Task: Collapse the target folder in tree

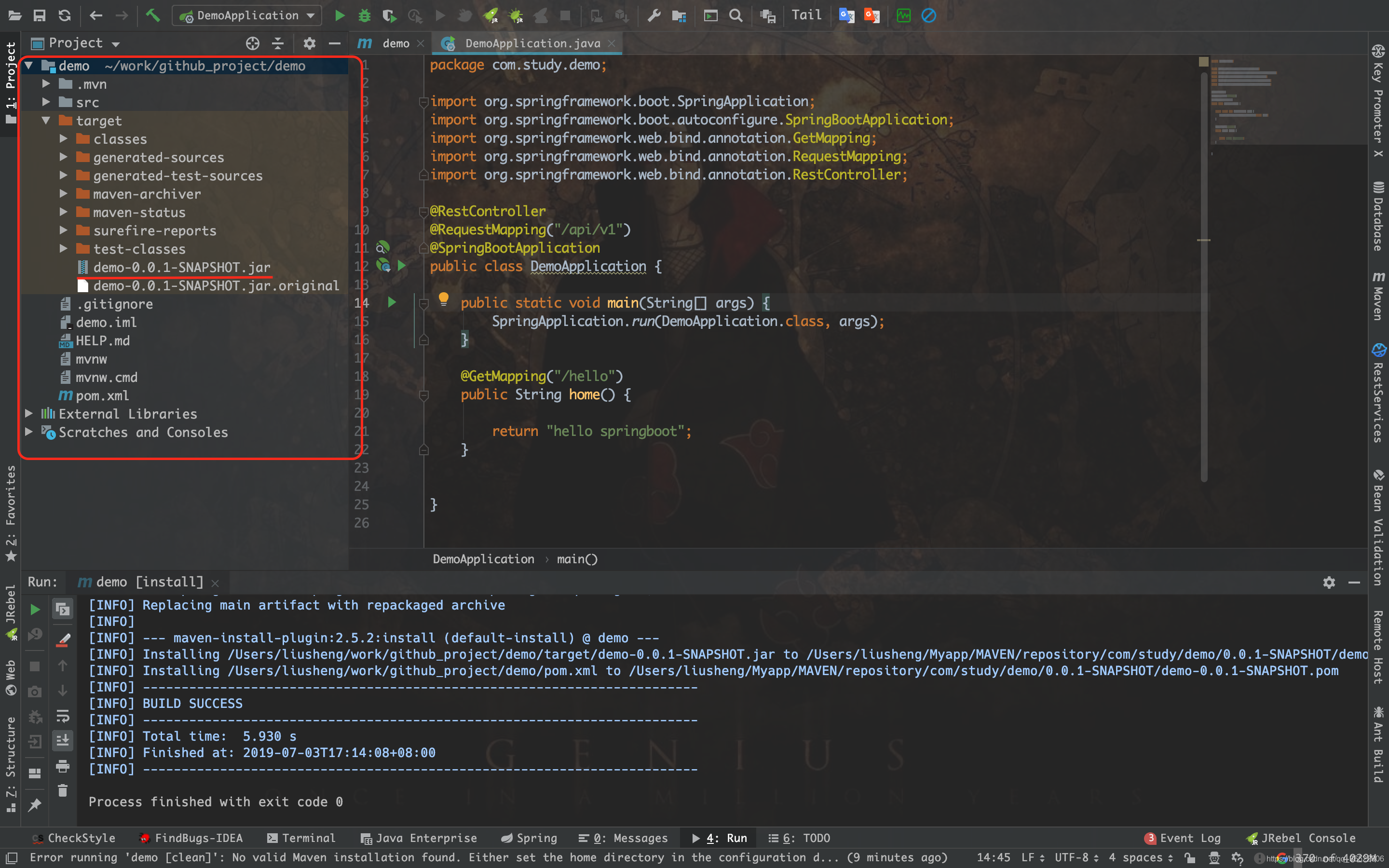Action: pyautogui.click(x=46, y=121)
